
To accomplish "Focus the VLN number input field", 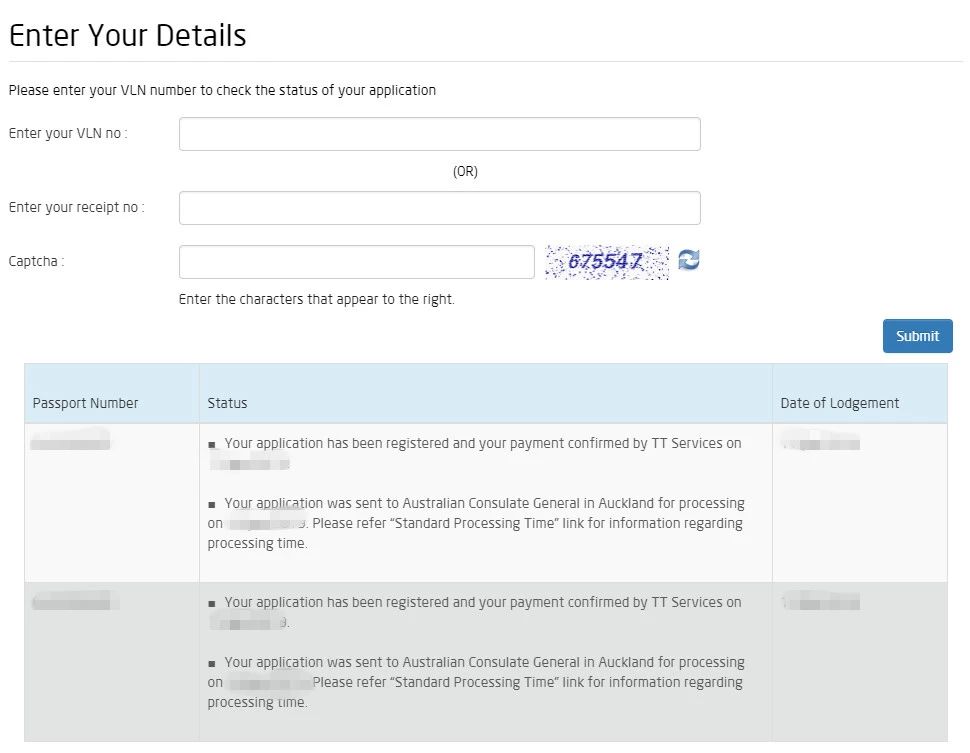I will [x=439, y=134].
